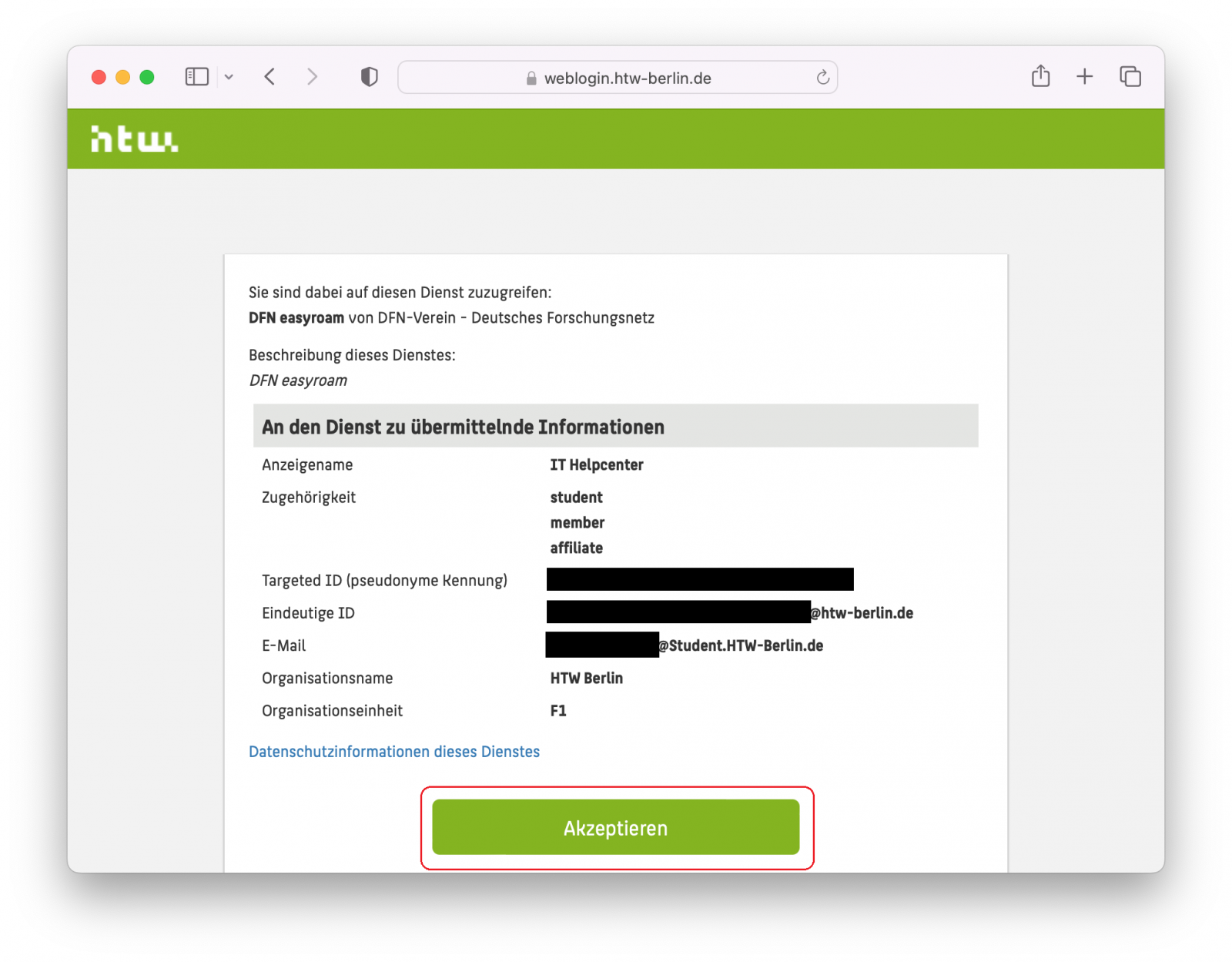Reload the weblogin page
This screenshot has height=962, width=1232.
822,77
